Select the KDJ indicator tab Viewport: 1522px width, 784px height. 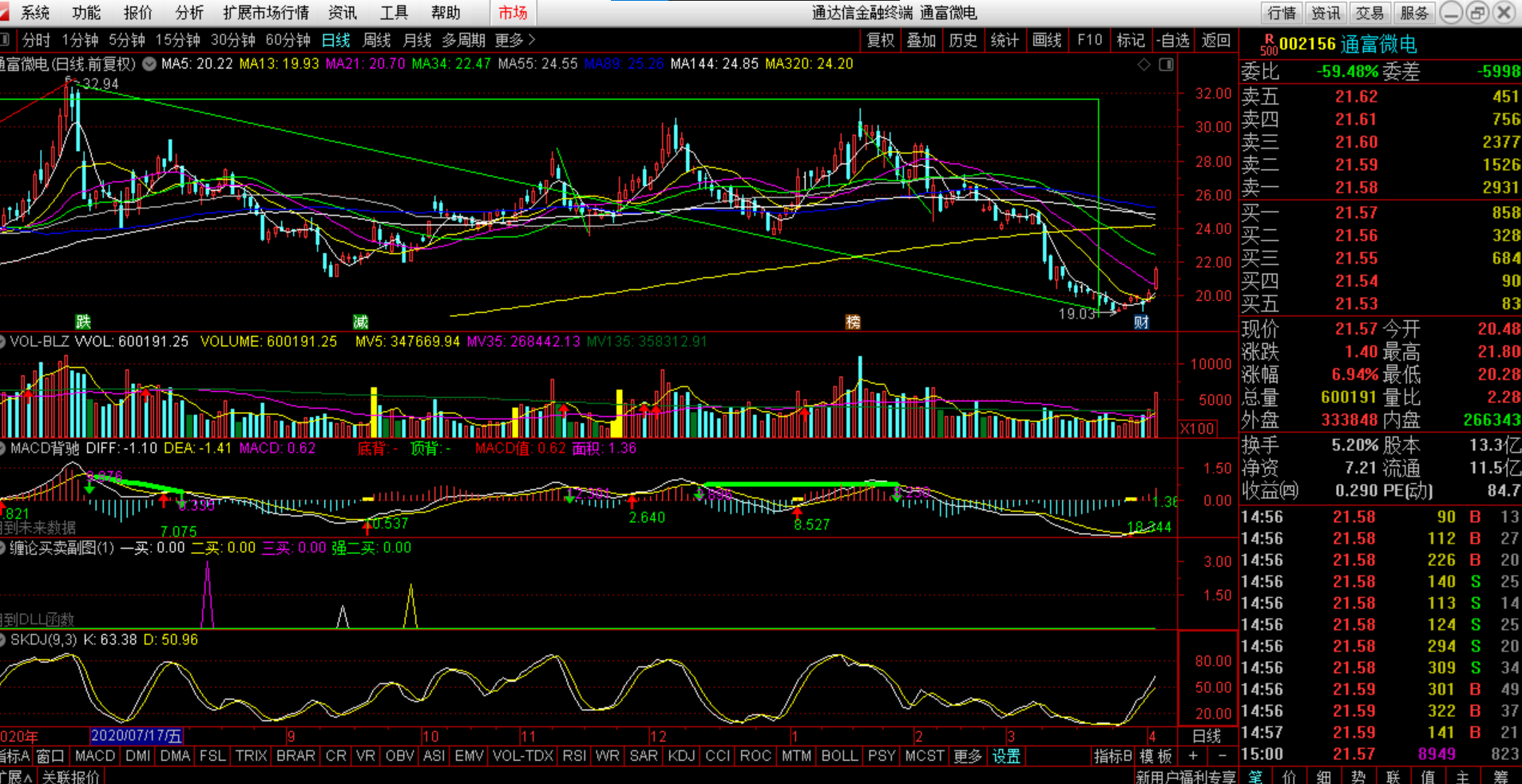pyautogui.click(x=681, y=755)
